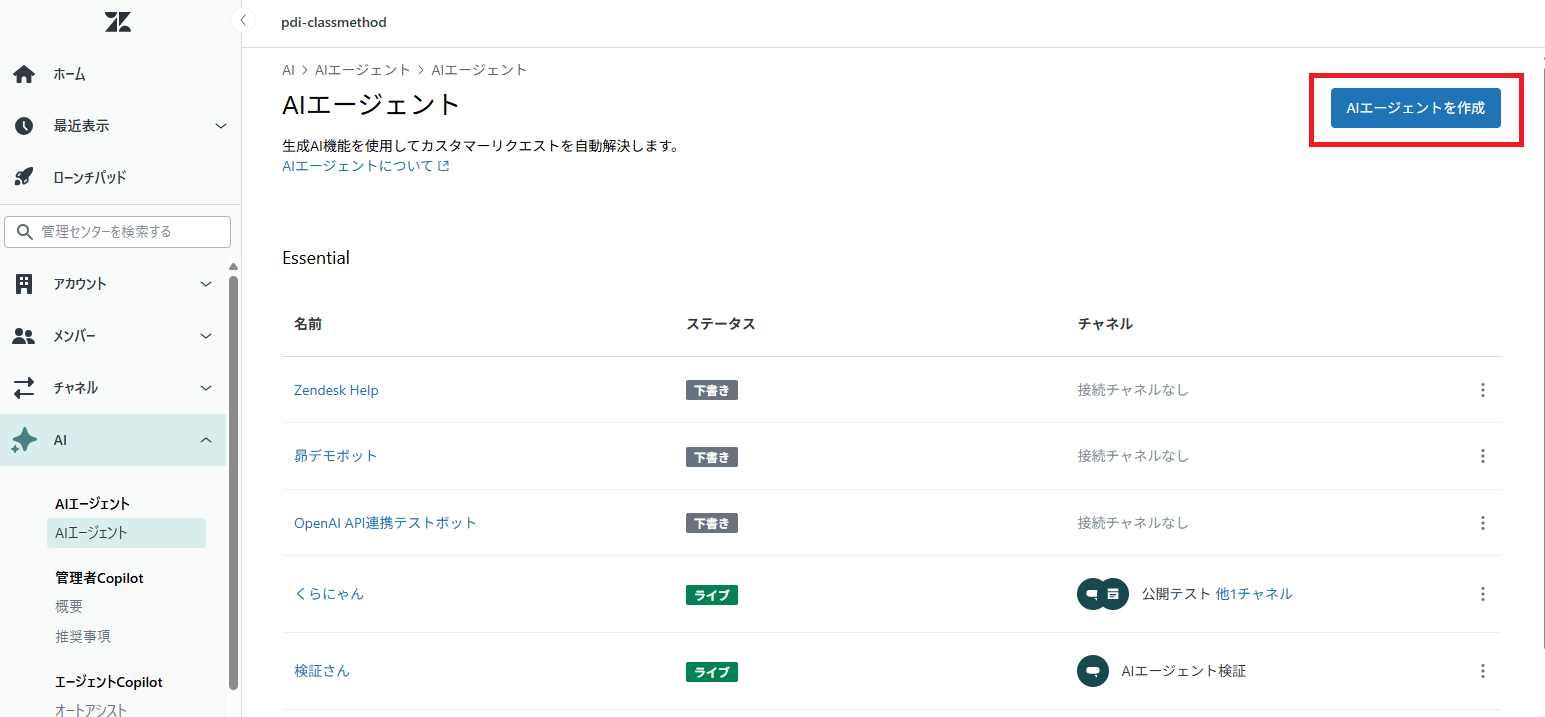Click the chat channel icon for 検証さん
Screen dimensions: 1545x717
1093,671
